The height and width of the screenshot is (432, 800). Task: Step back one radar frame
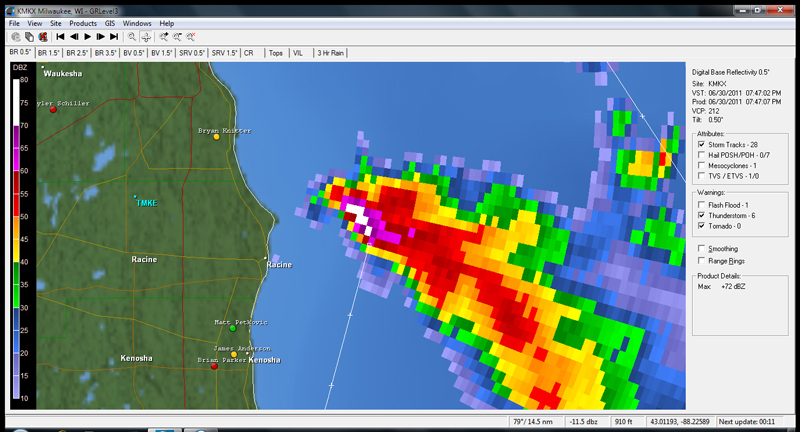74,37
